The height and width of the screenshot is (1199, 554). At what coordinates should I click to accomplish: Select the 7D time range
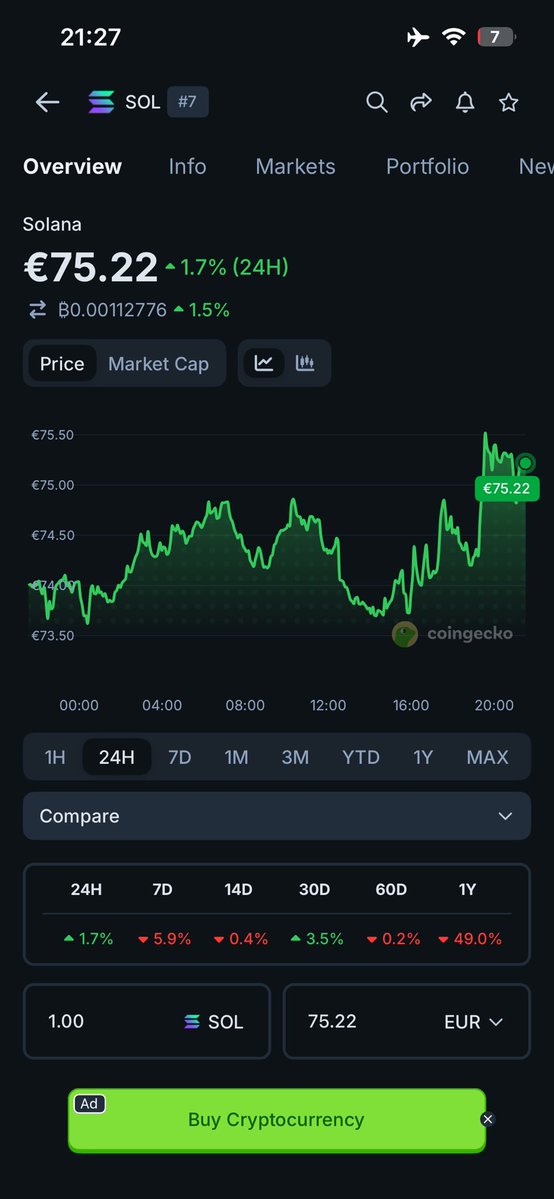(179, 757)
